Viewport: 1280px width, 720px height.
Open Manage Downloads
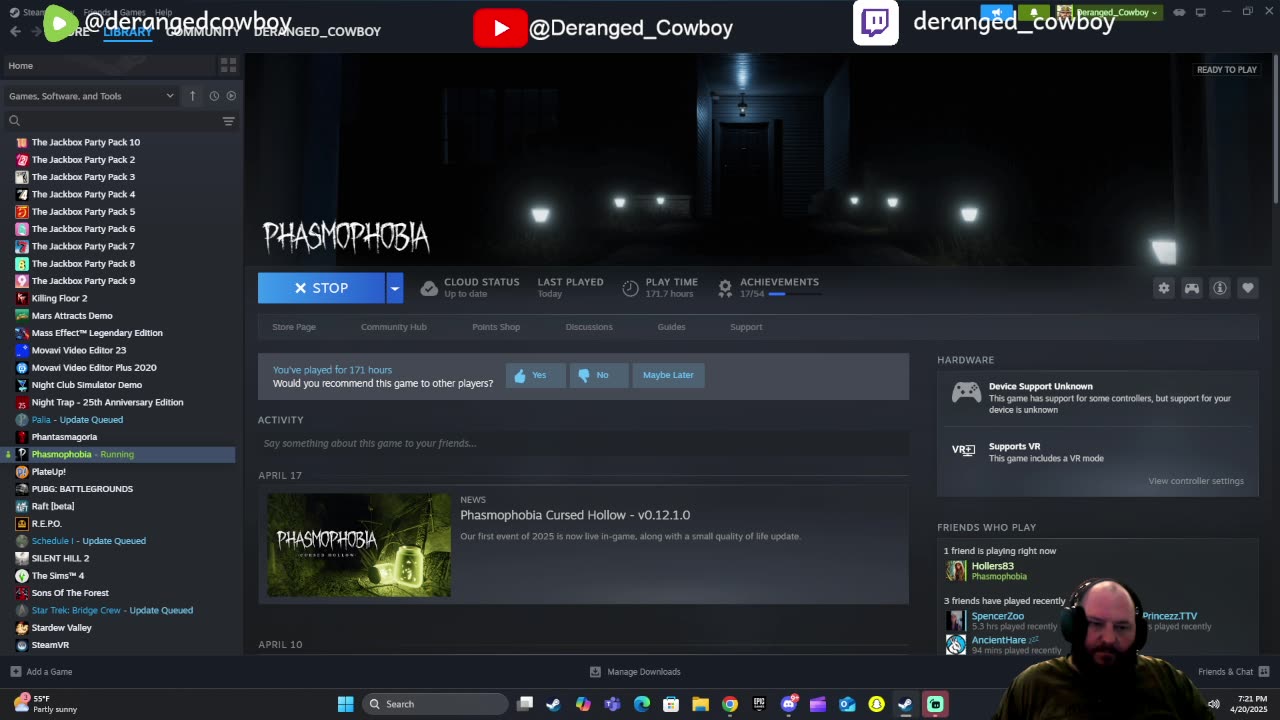635,672
